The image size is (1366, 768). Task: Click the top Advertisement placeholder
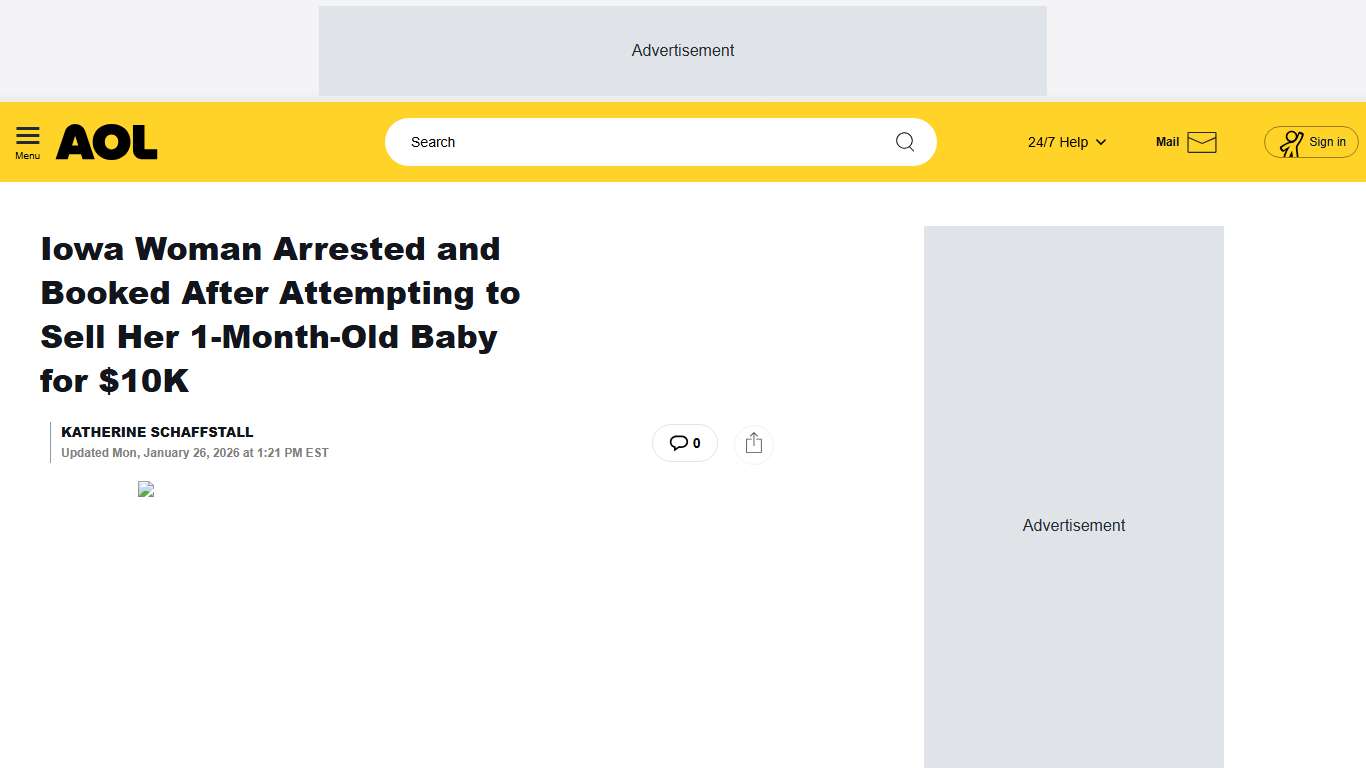[682, 50]
